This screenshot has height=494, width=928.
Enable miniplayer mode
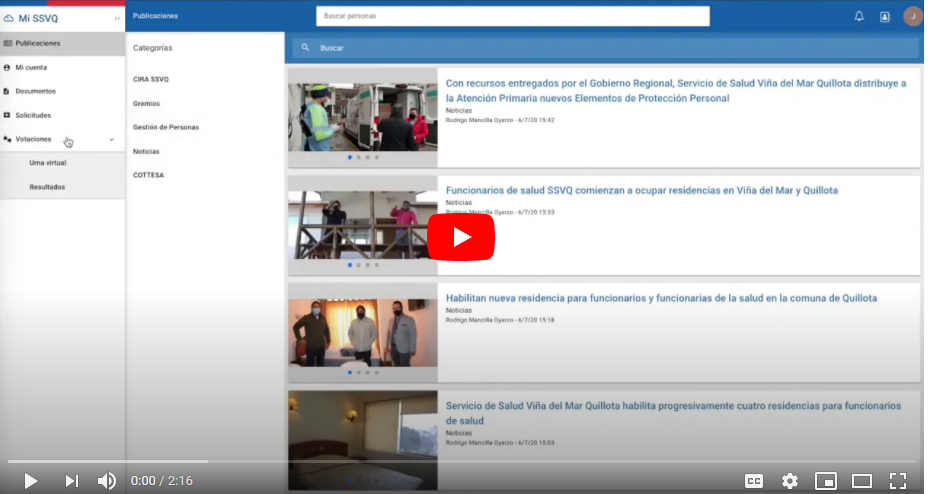tap(826, 481)
